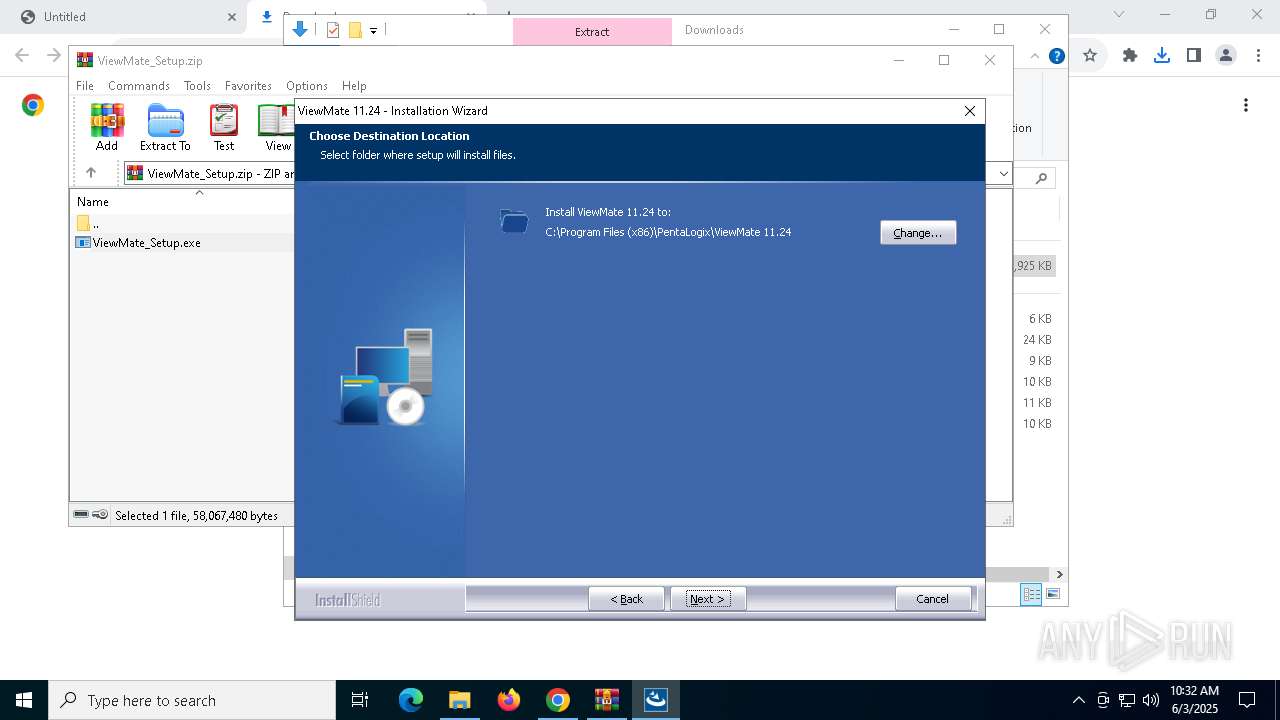Screen dimensions: 1280x720
Task: Open Chrome profile avatar
Action: point(1226,56)
